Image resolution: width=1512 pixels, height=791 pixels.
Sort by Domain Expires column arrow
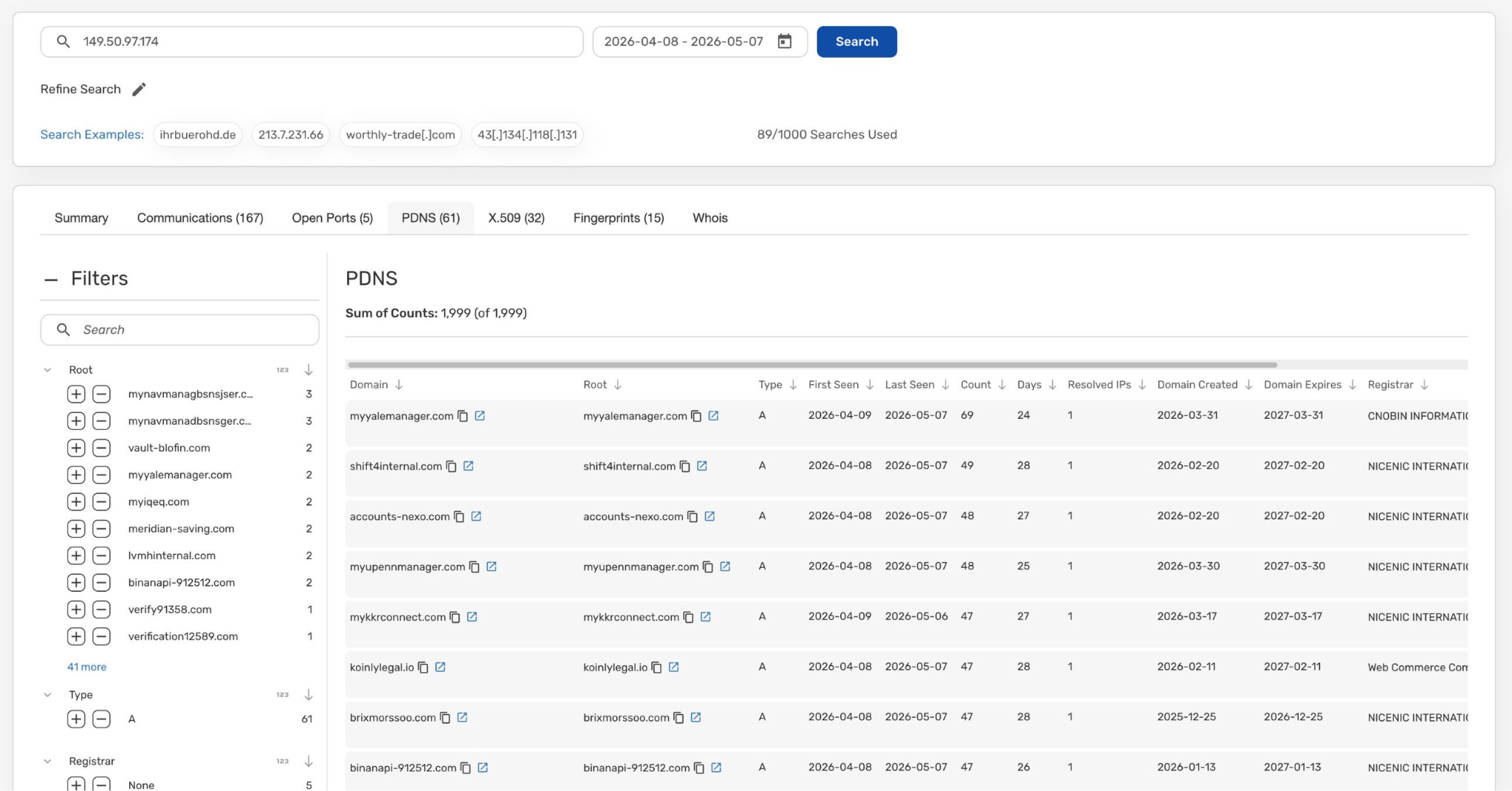pos(1353,385)
